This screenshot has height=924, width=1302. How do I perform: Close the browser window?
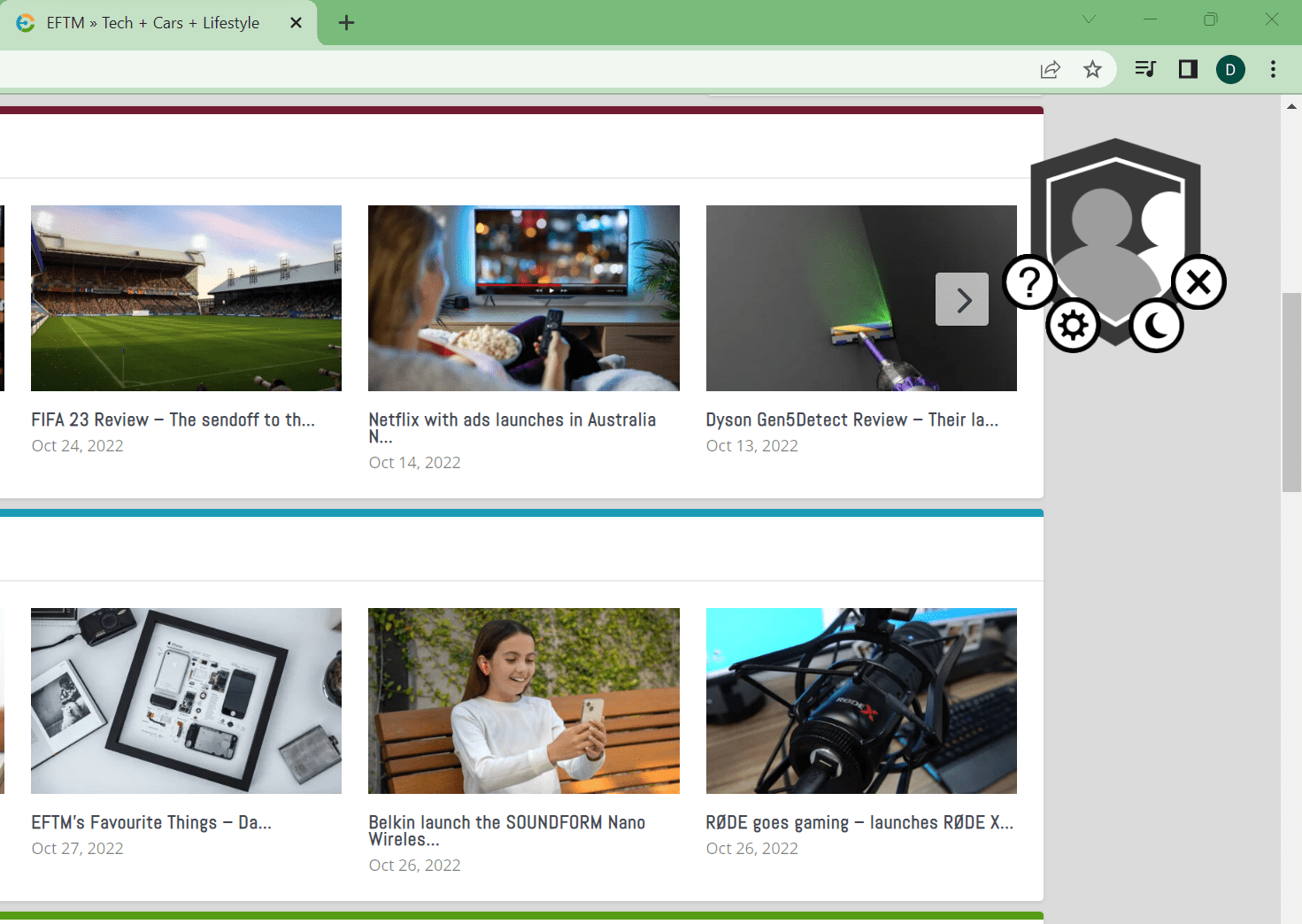1272,19
